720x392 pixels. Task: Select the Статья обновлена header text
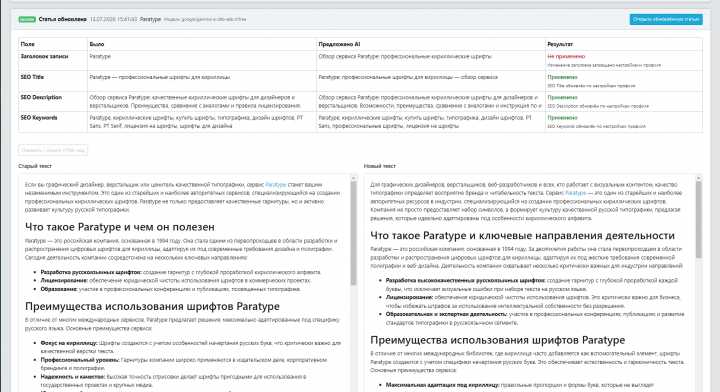coord(62,19)
